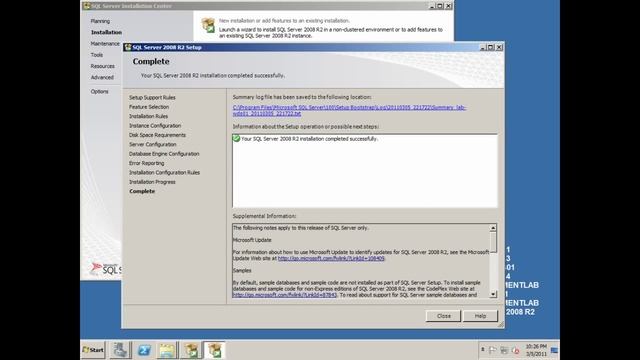Select Planning in Installation Center sidebar
The height and width of the screenshot is (360, 640).
tap(100, 21)
